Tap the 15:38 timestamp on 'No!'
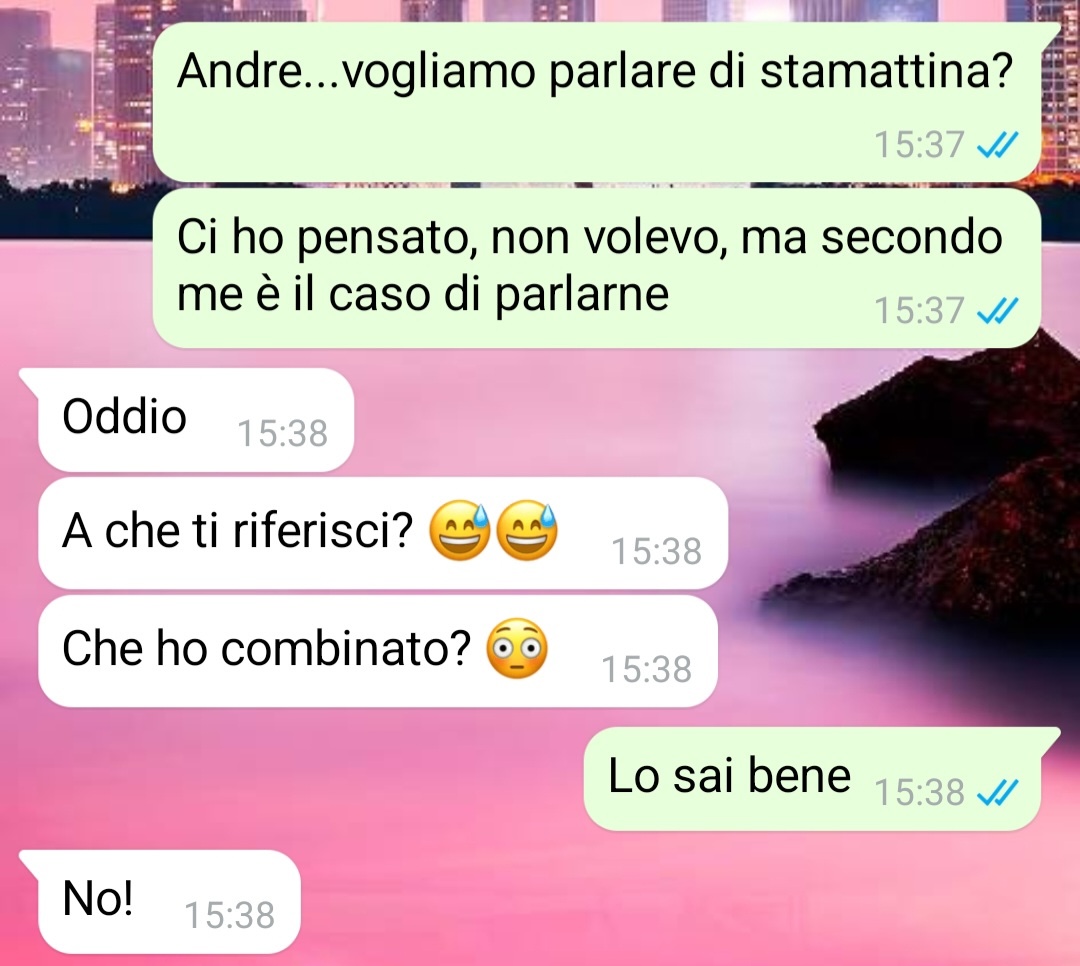 (x=229, y=916)
